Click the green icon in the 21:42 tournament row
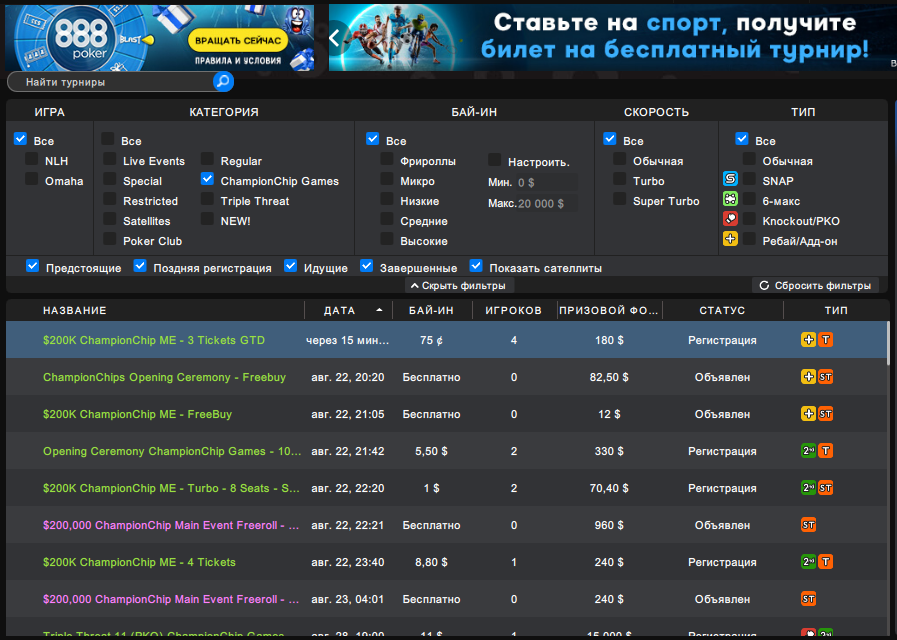 [808, 451]
